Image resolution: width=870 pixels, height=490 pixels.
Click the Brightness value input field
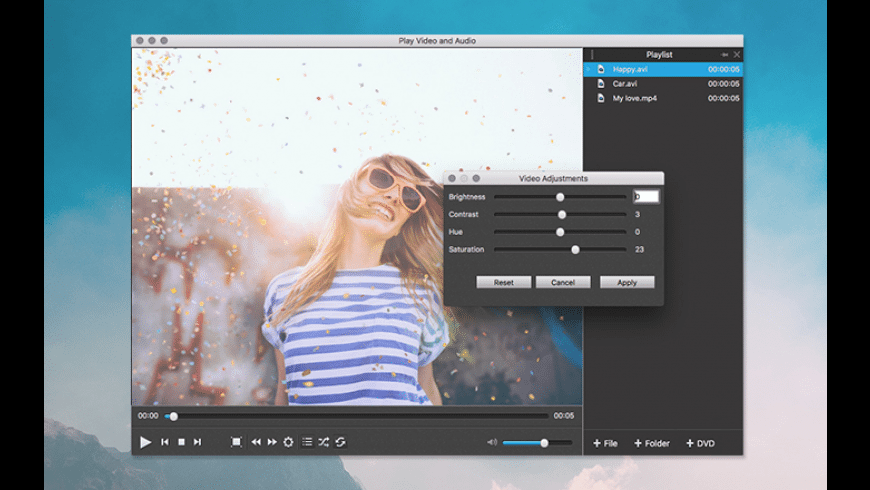(646, 197)
